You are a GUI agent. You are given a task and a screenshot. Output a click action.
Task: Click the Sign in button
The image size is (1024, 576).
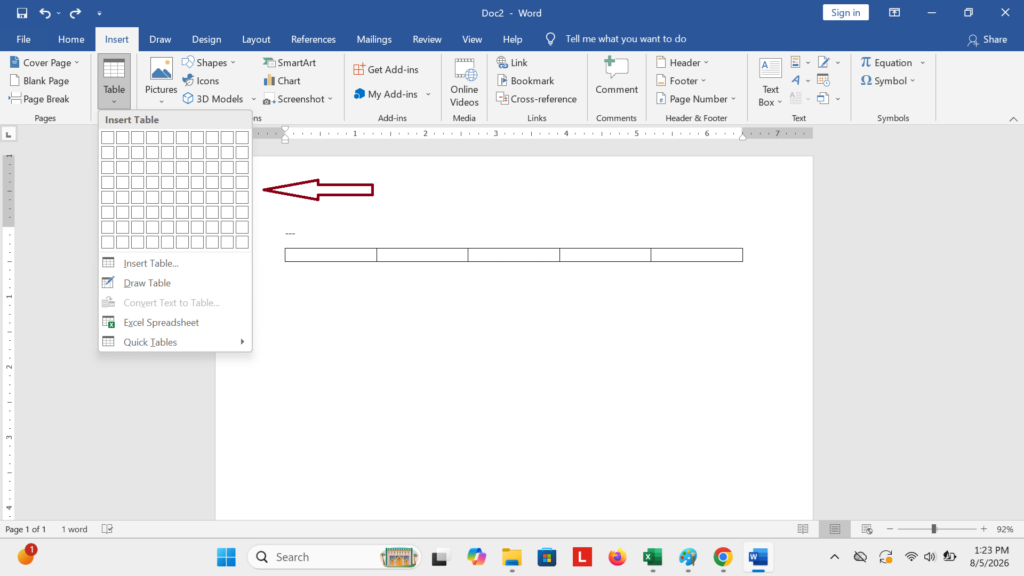(845, 13)
